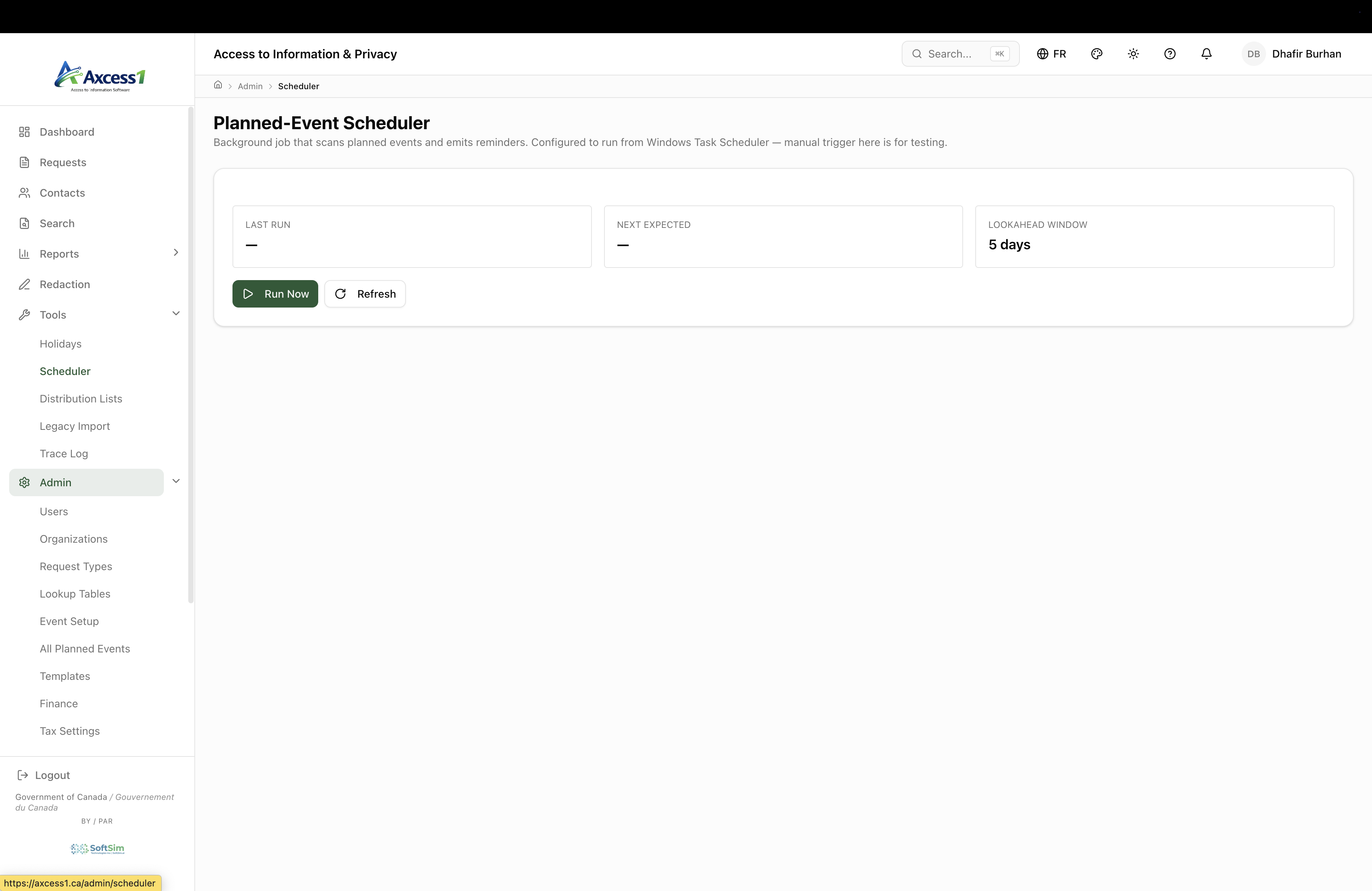
Task: Toggle light/dark mode sun icon
Action: [x=1133, y=54]
